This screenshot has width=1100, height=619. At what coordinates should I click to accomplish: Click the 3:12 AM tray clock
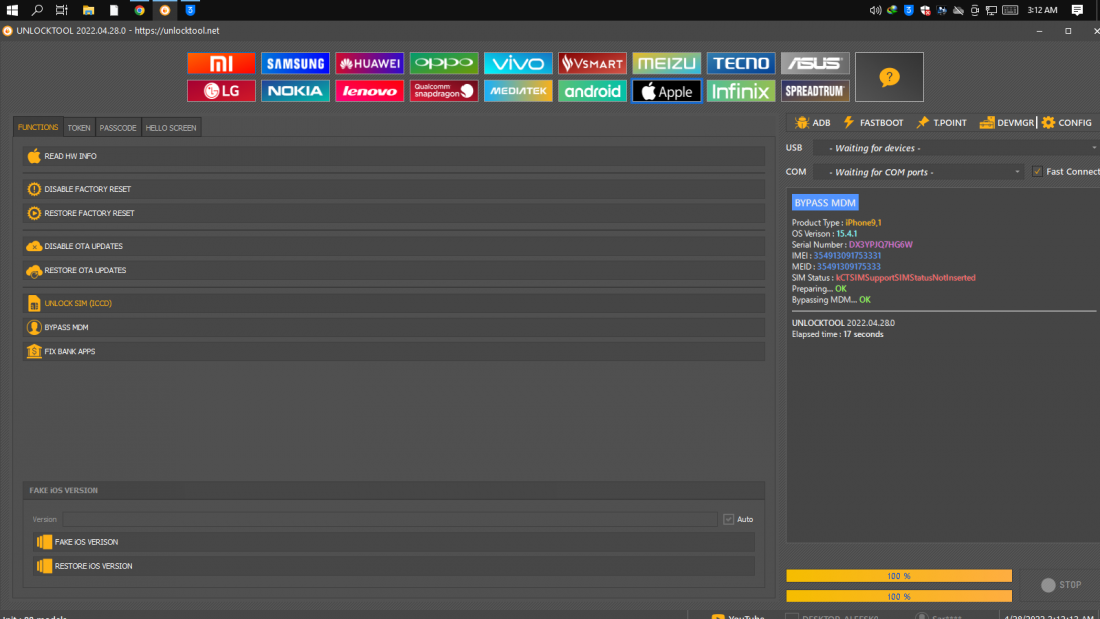pos(1042,10)
